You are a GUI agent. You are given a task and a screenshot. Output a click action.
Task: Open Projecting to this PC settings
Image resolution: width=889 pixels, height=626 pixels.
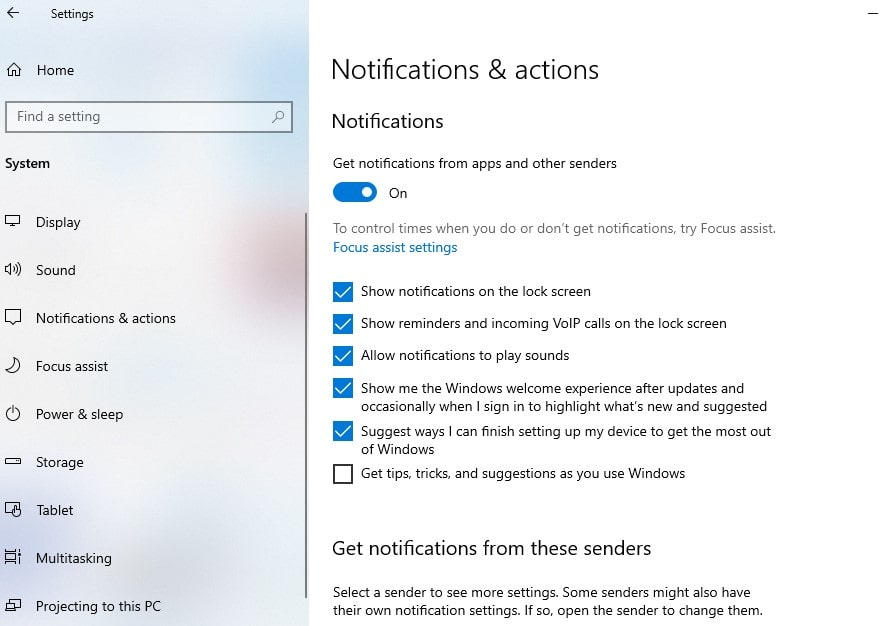(x=98, y=606)
